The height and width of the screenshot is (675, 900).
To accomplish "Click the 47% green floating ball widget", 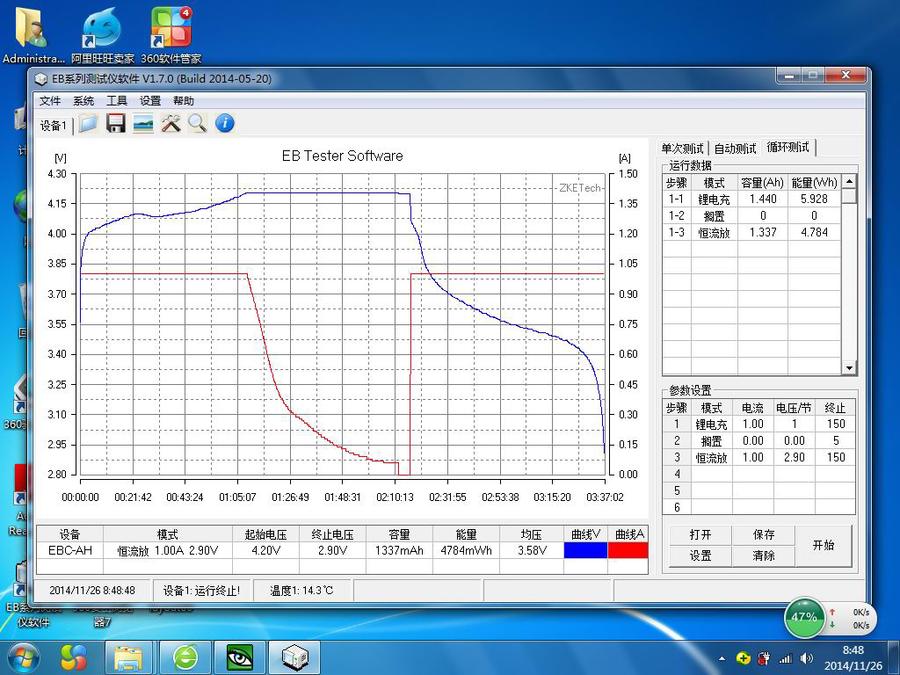I will (x=804, y=618).
